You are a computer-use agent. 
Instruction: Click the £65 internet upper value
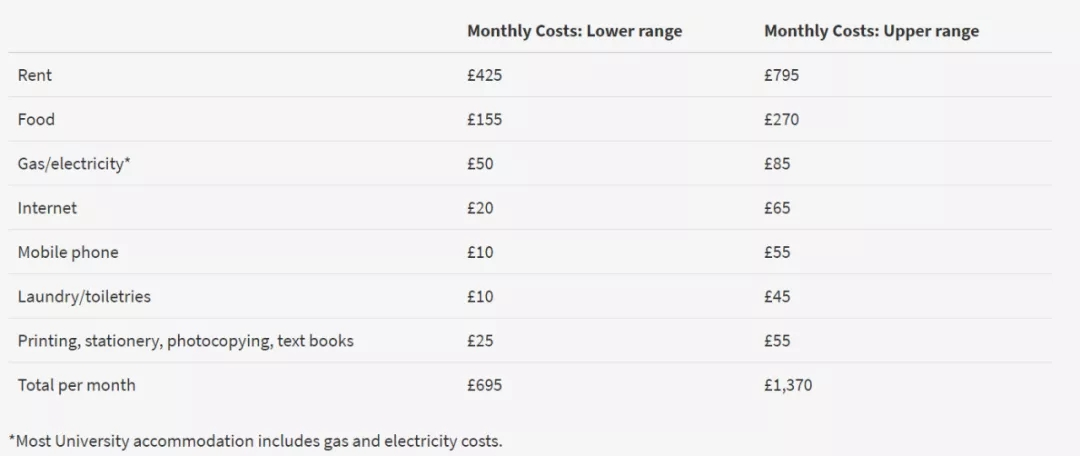click(777, 208)
